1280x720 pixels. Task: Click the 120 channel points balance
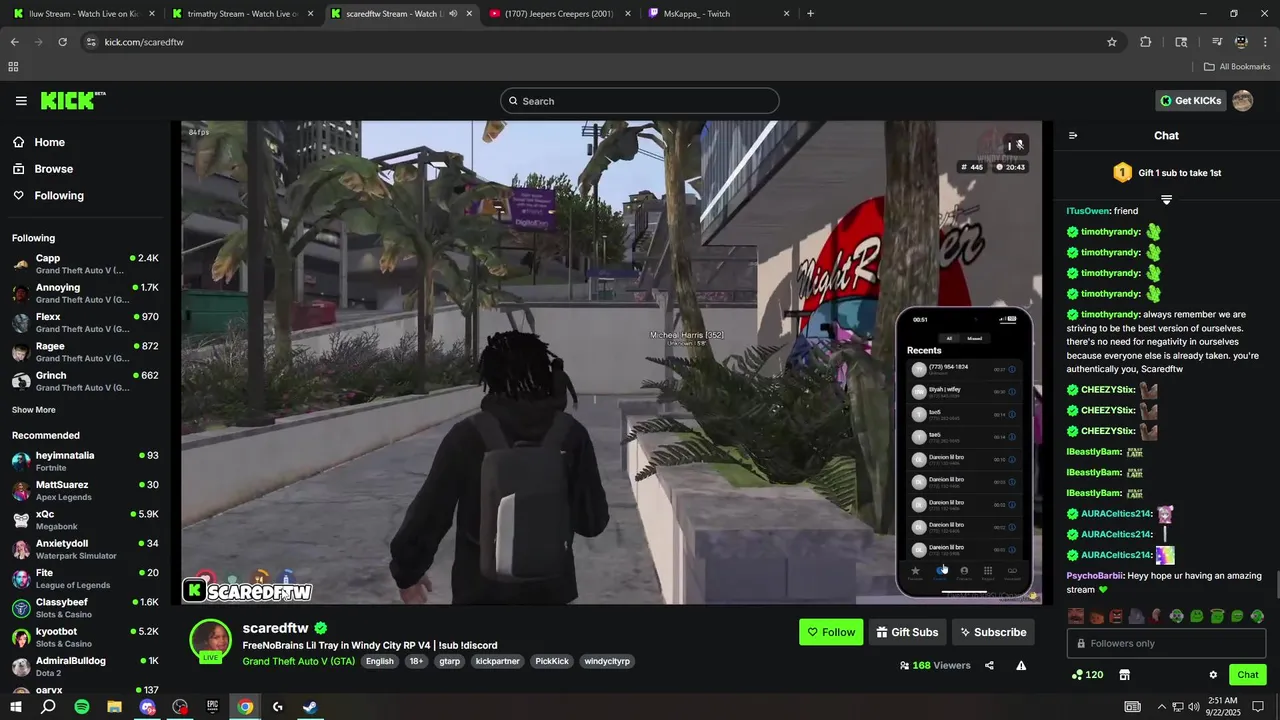(1087, 675)
